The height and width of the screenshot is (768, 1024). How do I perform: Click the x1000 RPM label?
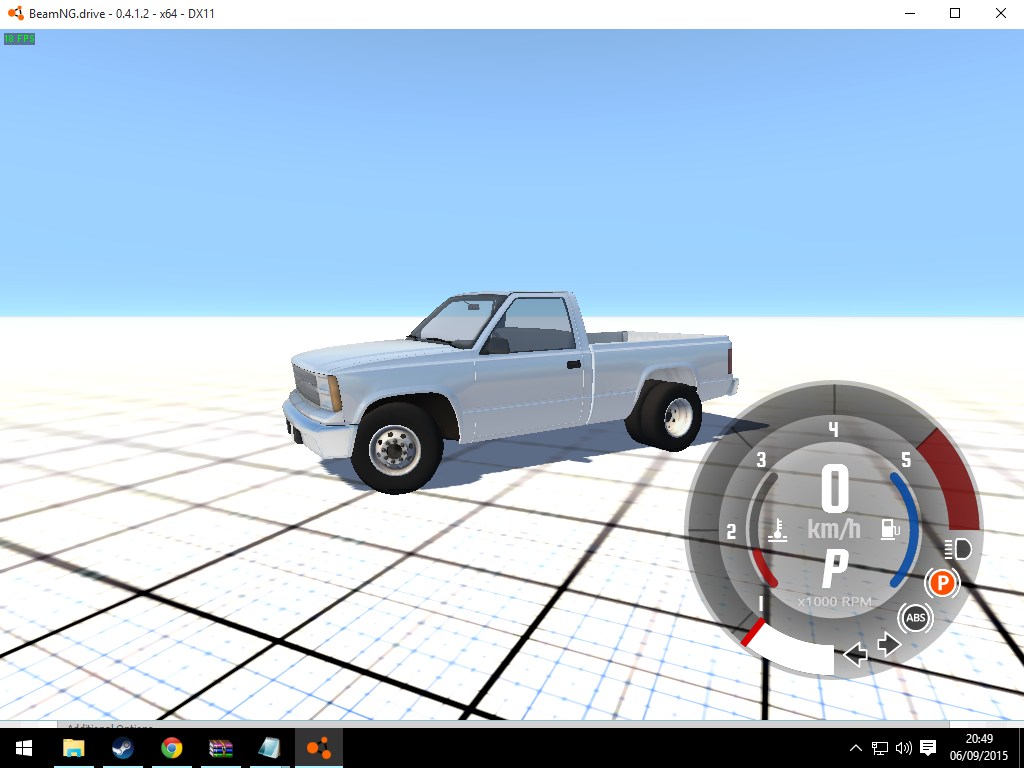click(x=835, y=601)
